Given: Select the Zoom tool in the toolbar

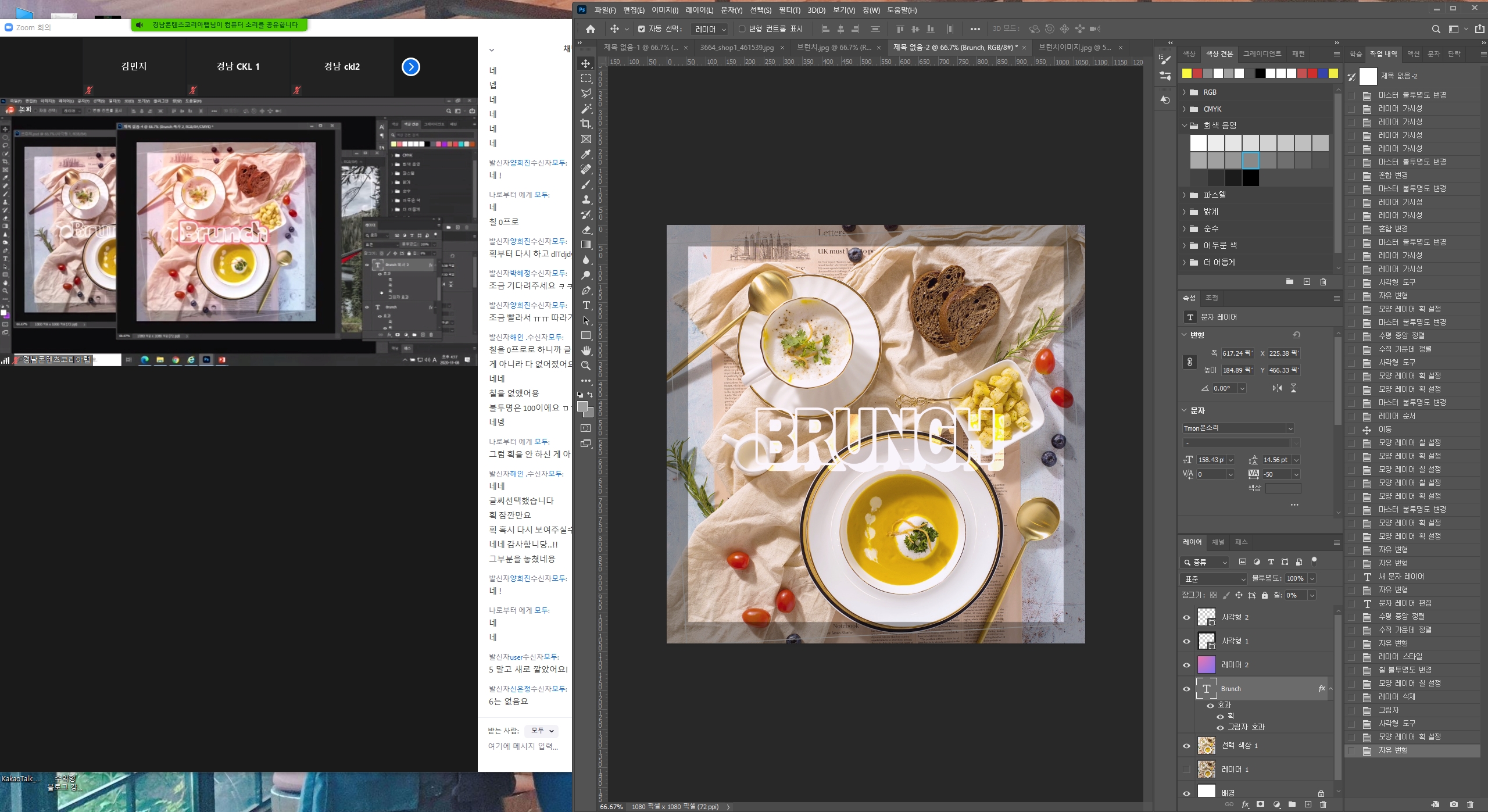Looking at the screenshot, I should pyautogui.click(x=586, y=366).
